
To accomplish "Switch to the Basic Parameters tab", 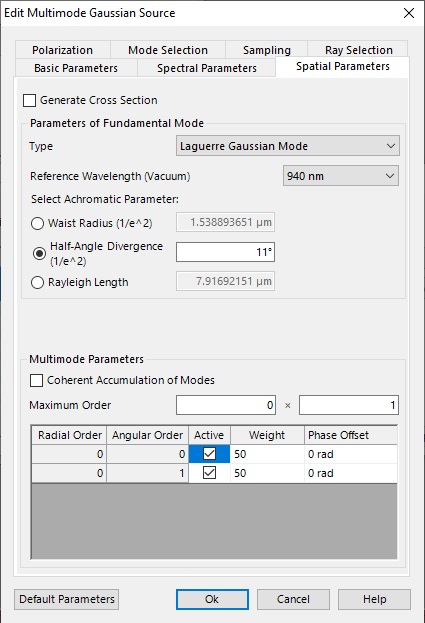I will [76, 68].
